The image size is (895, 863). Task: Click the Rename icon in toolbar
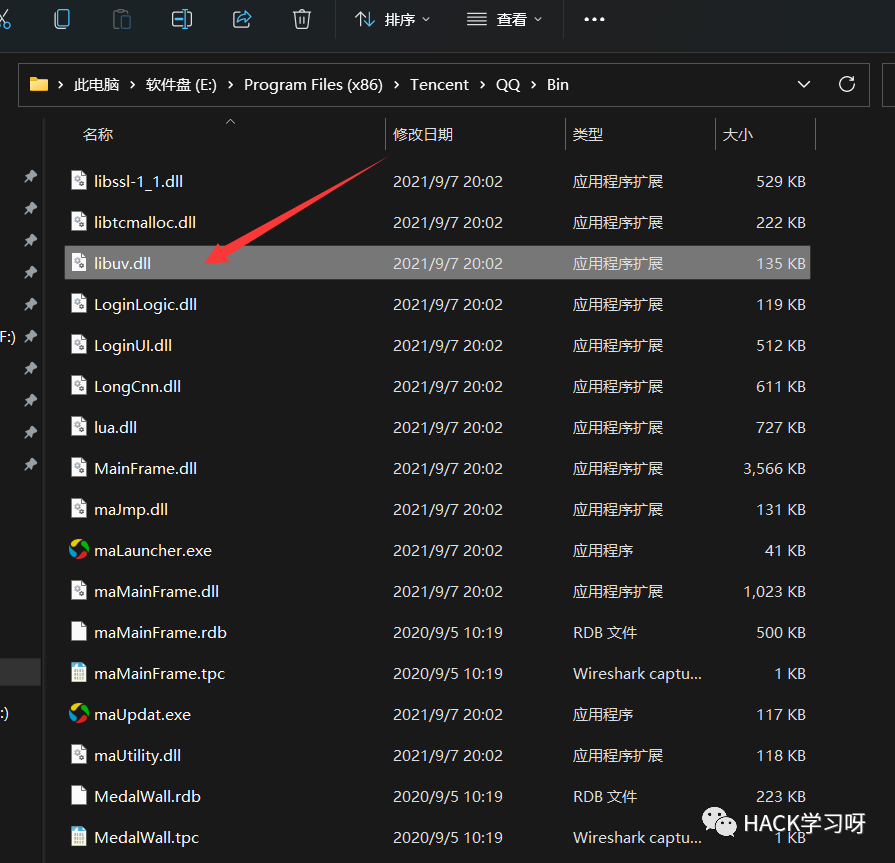pyautogui.click(x=182, y=19)
